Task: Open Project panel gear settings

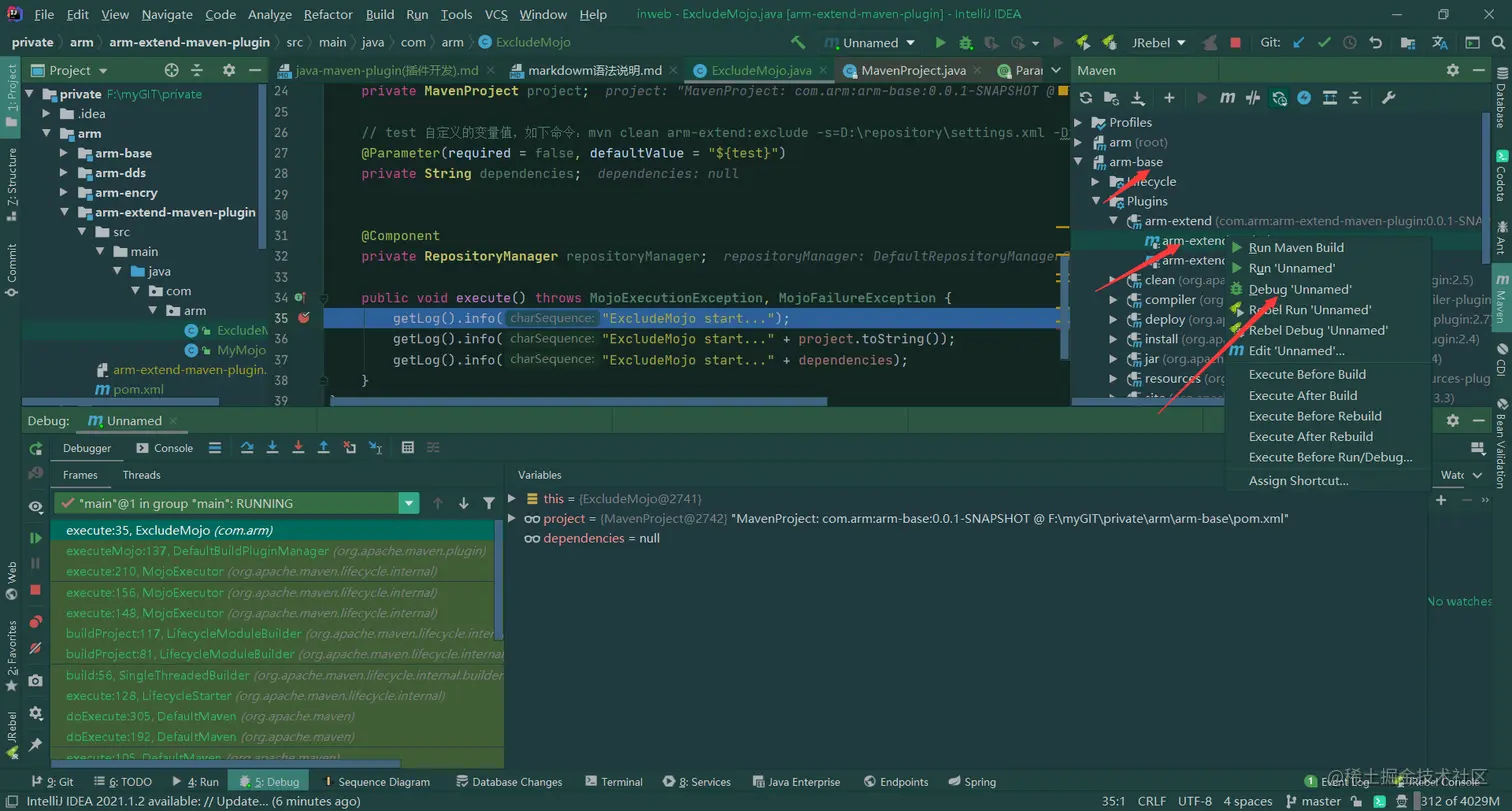Action: pos(228,70)
